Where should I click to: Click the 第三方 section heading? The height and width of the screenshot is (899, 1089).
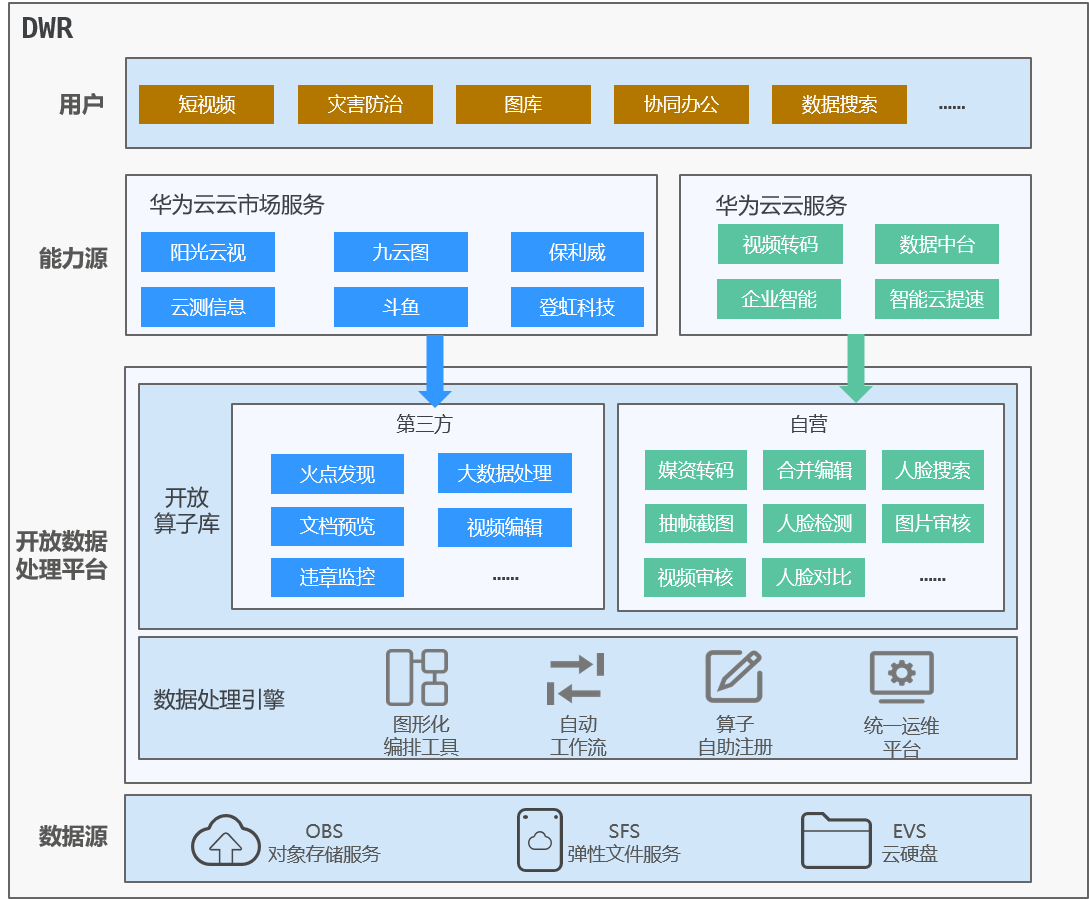(x=424, y=424)
